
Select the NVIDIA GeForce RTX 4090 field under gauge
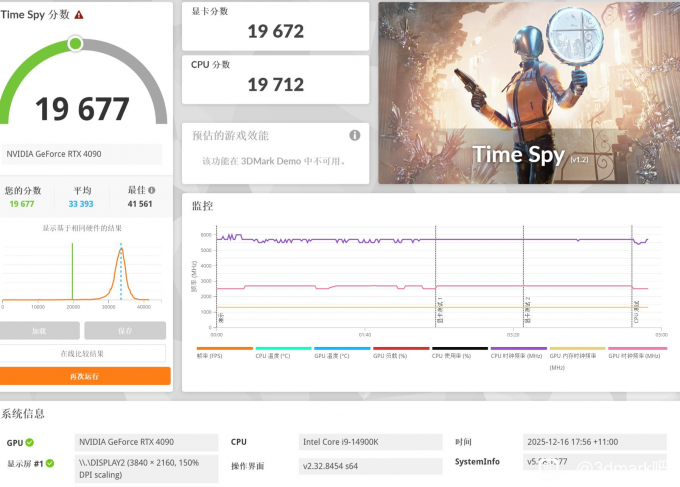[x=82, y=154]
